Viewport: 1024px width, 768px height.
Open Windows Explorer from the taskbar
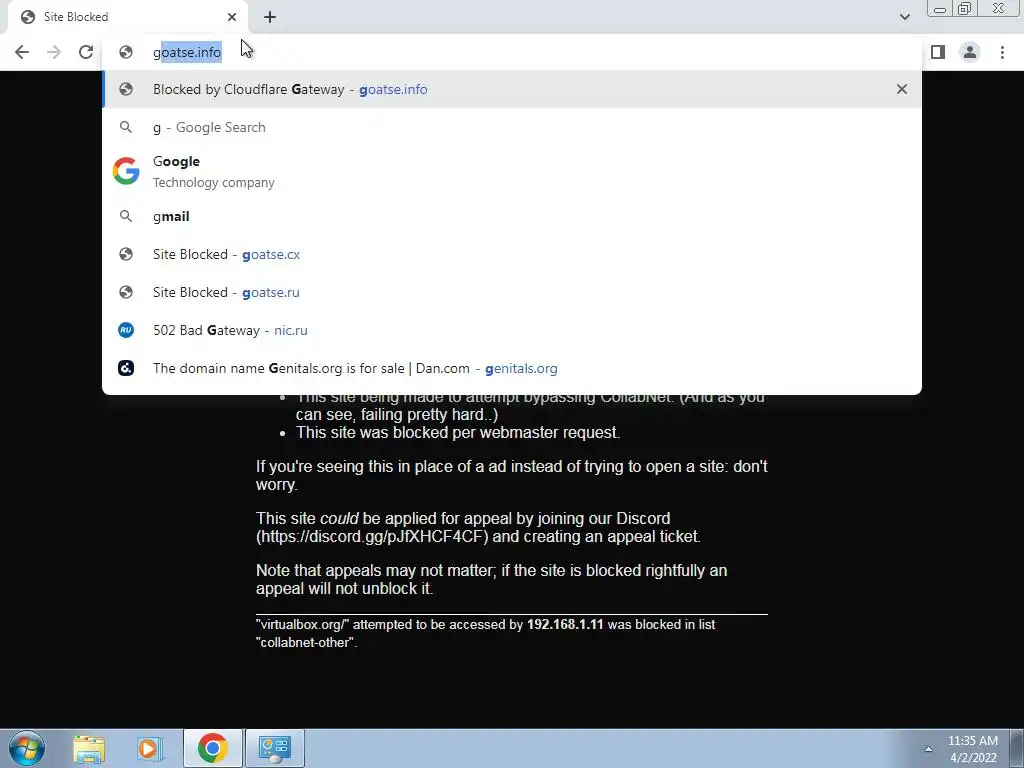click(x=89, y=748)
